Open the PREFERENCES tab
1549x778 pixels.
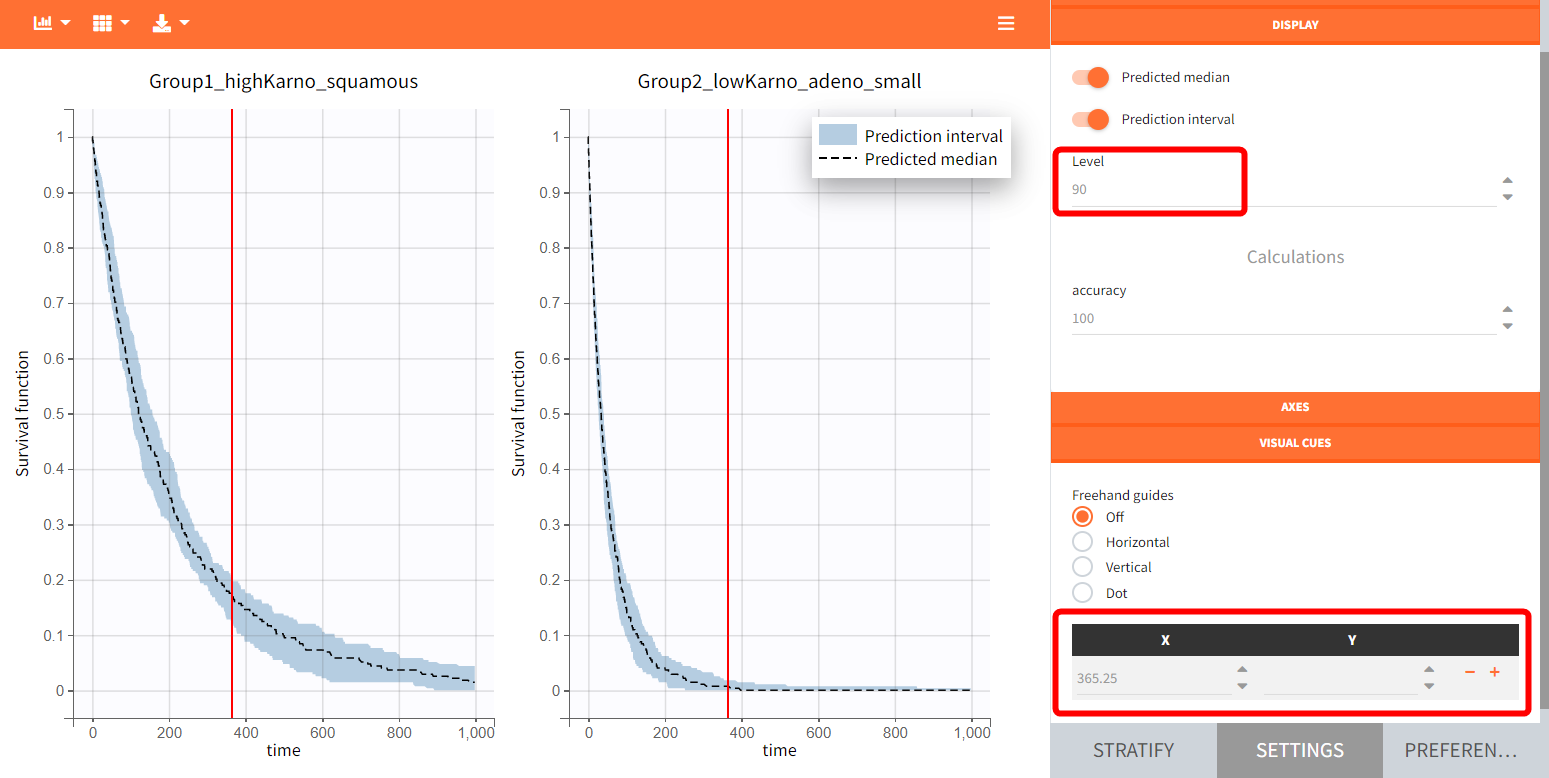(x=1460, y=750)
